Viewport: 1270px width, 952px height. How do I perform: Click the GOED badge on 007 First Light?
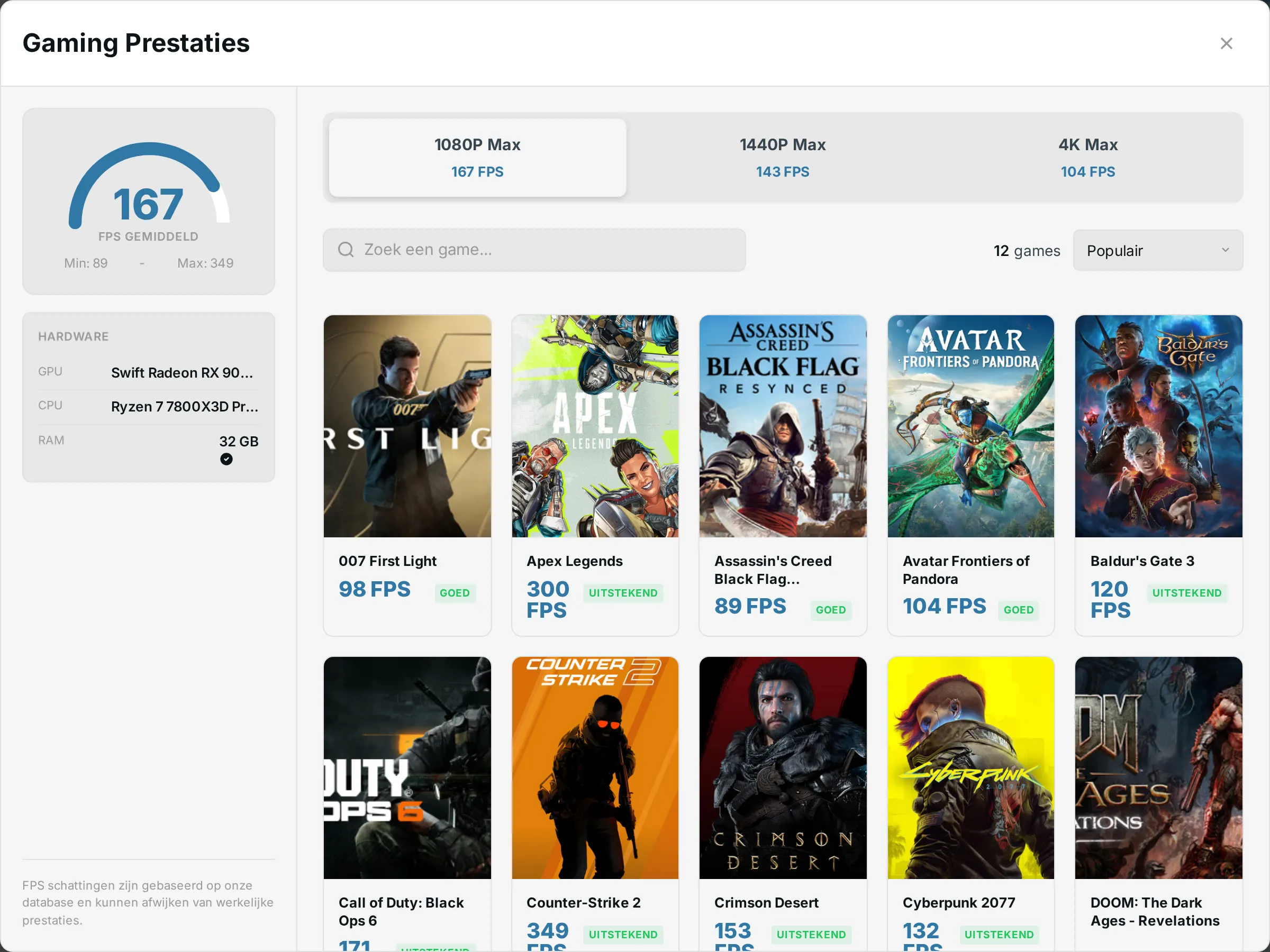[x=455, y=593]
